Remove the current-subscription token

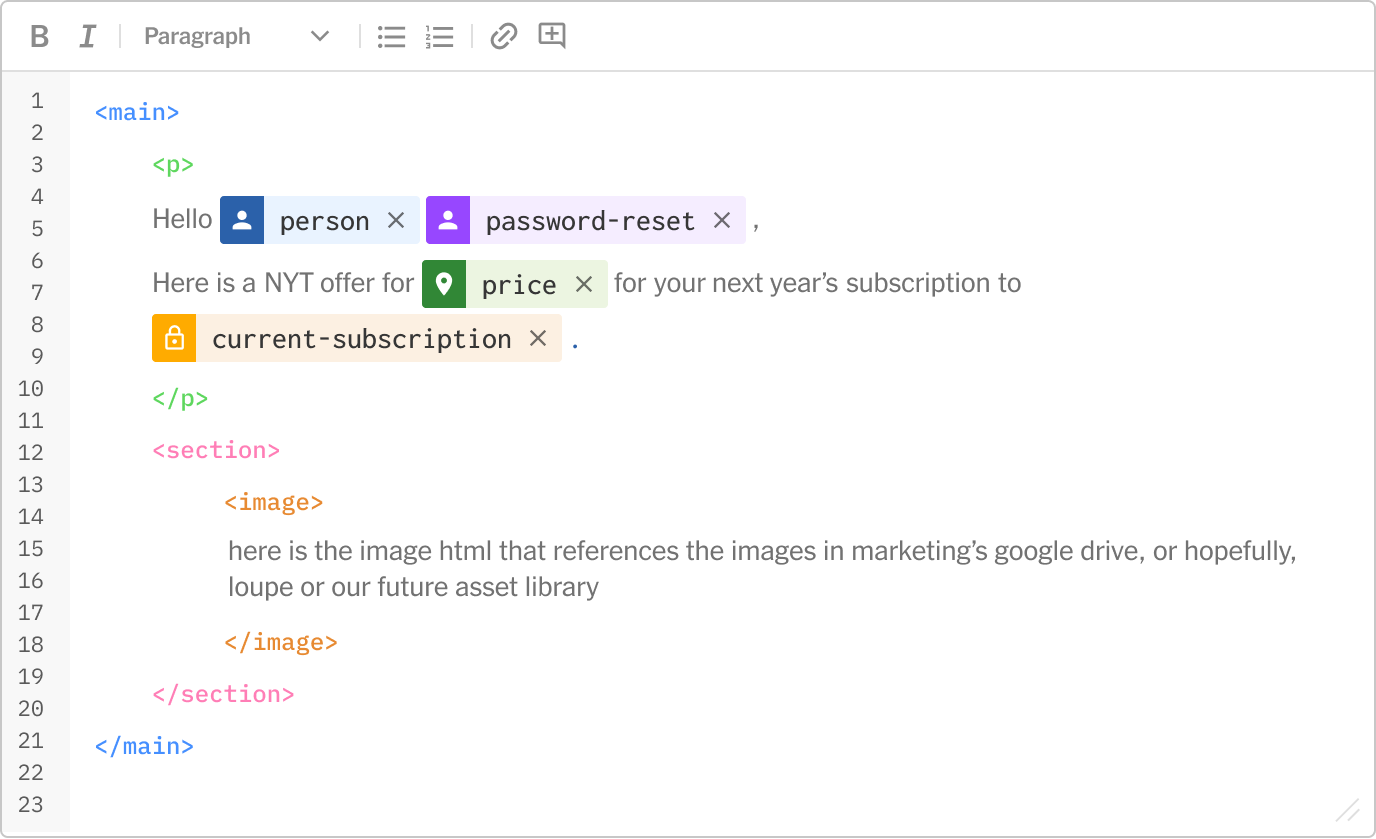click(x=537, y=338)
